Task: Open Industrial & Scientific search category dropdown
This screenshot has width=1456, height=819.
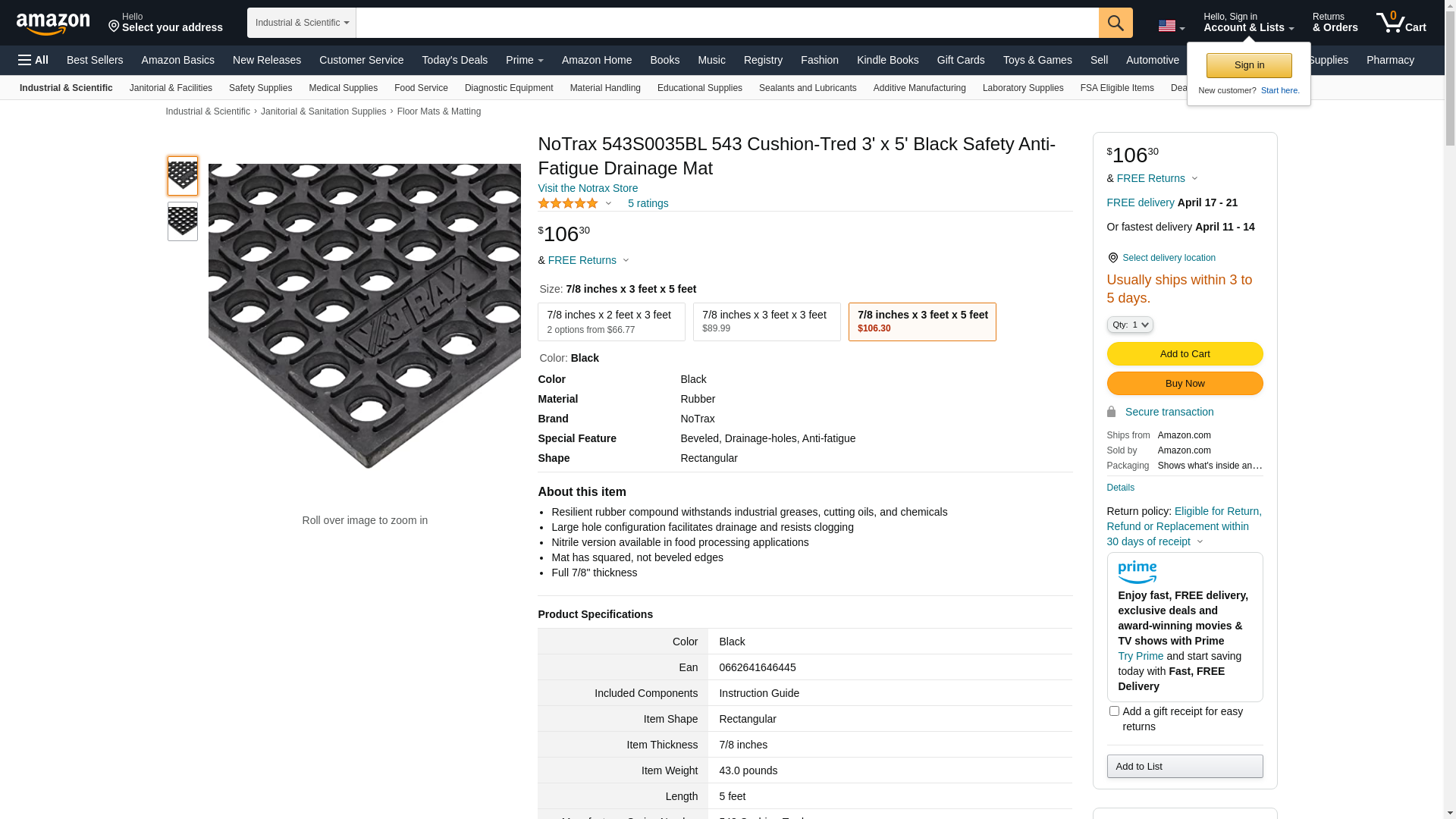Action: tap(301, 23)
